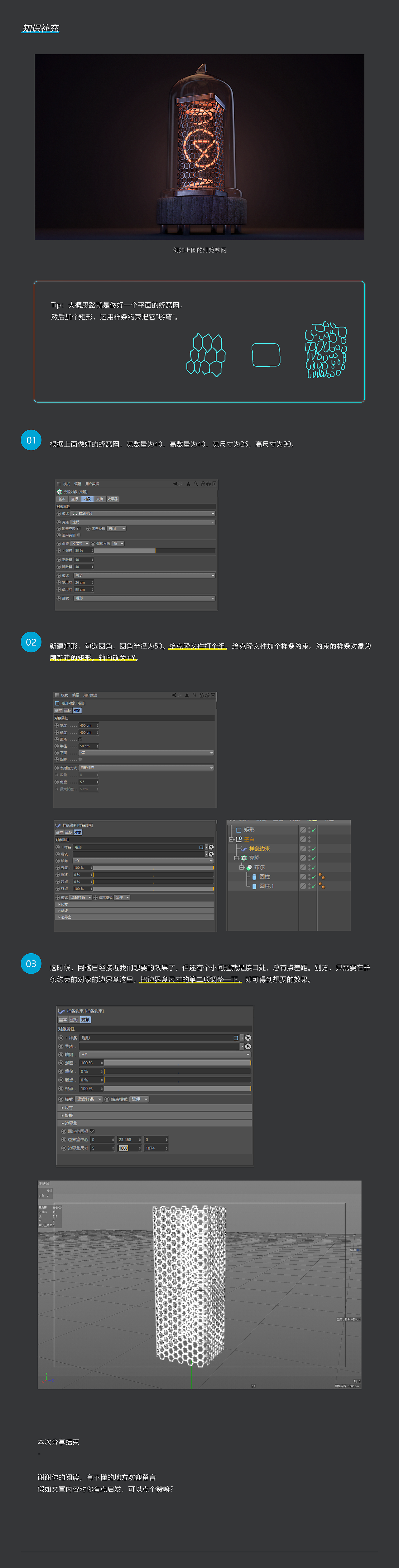Switch to 效果器 tab in Clone object panel
The image size is (399, 1568).
(113, 499)
